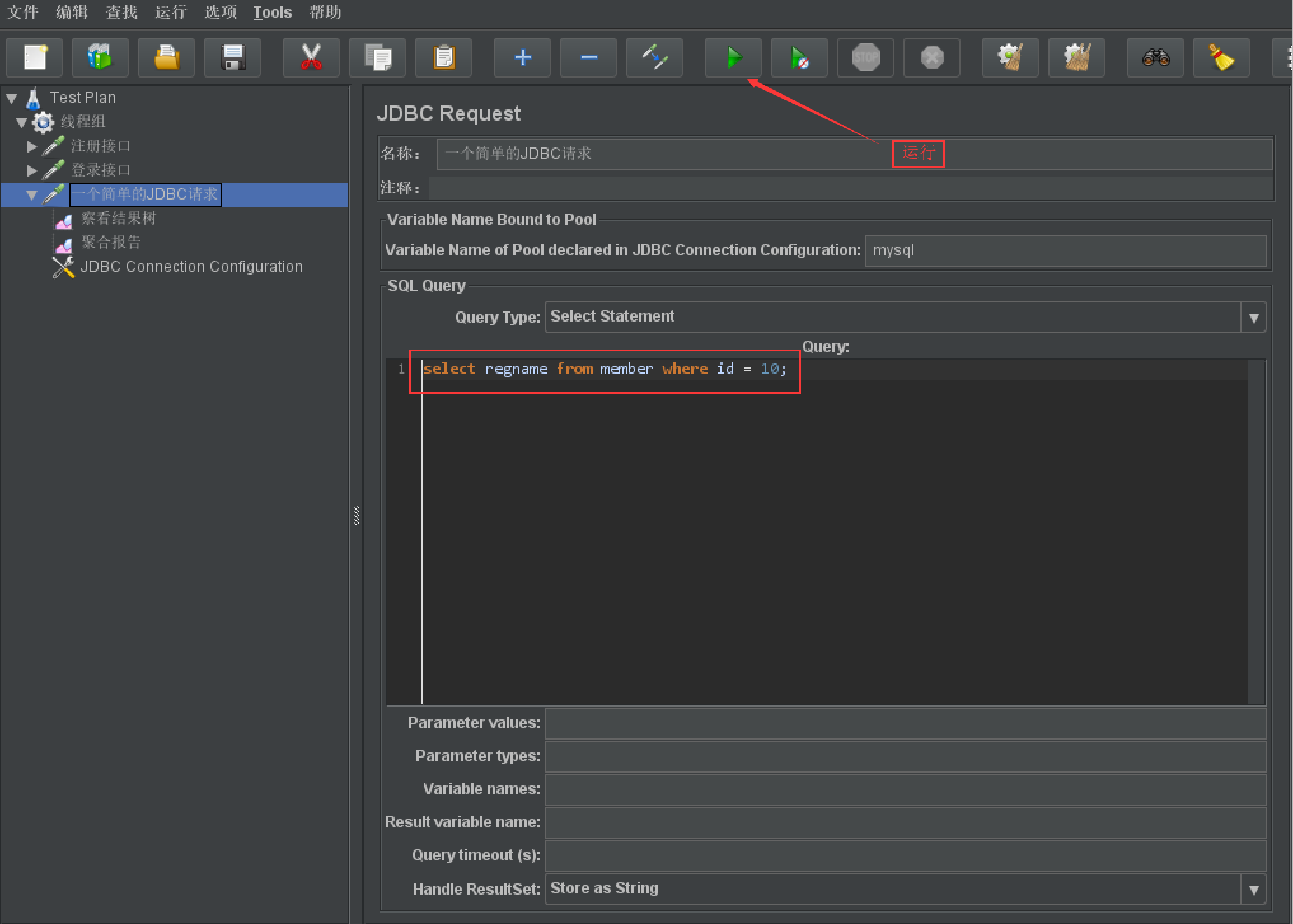The height and width of the screenshot is (924, 1293).
Task: Click the Save floppy disk icon
Action: (x=233, y=58)
